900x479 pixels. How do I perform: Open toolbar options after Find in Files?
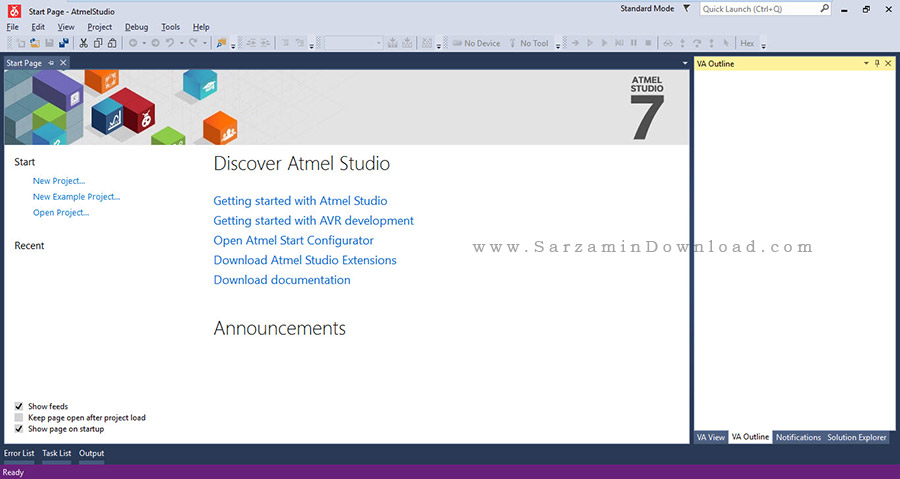pos(233,45)
